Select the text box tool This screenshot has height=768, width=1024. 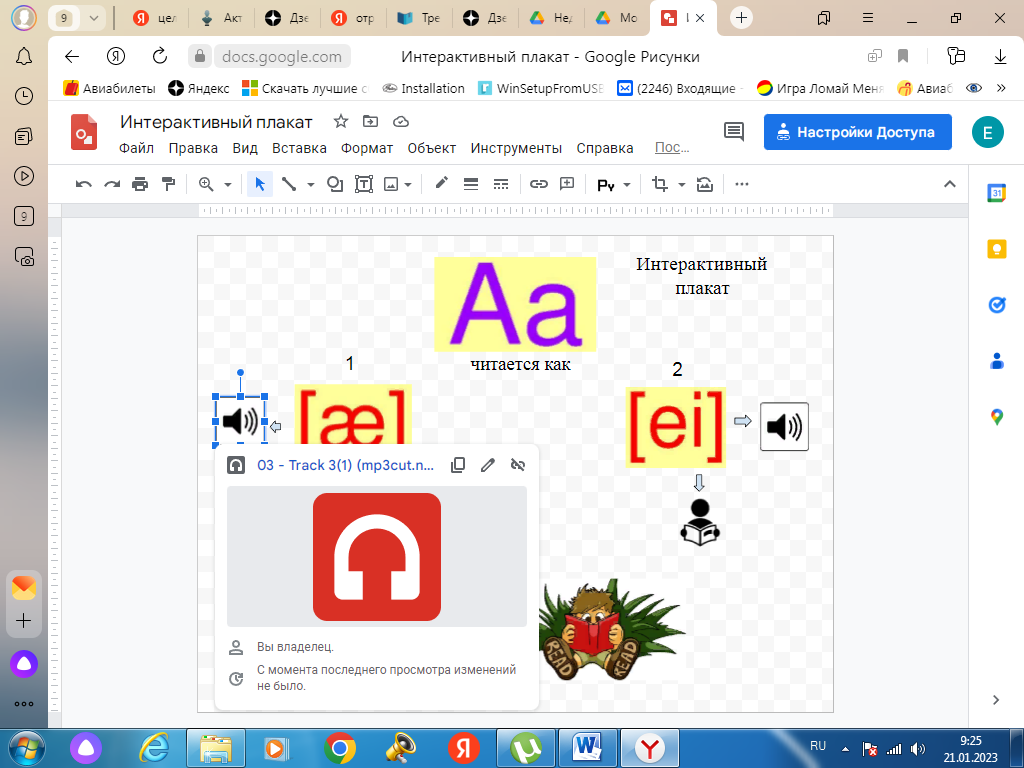coord(364,184)
